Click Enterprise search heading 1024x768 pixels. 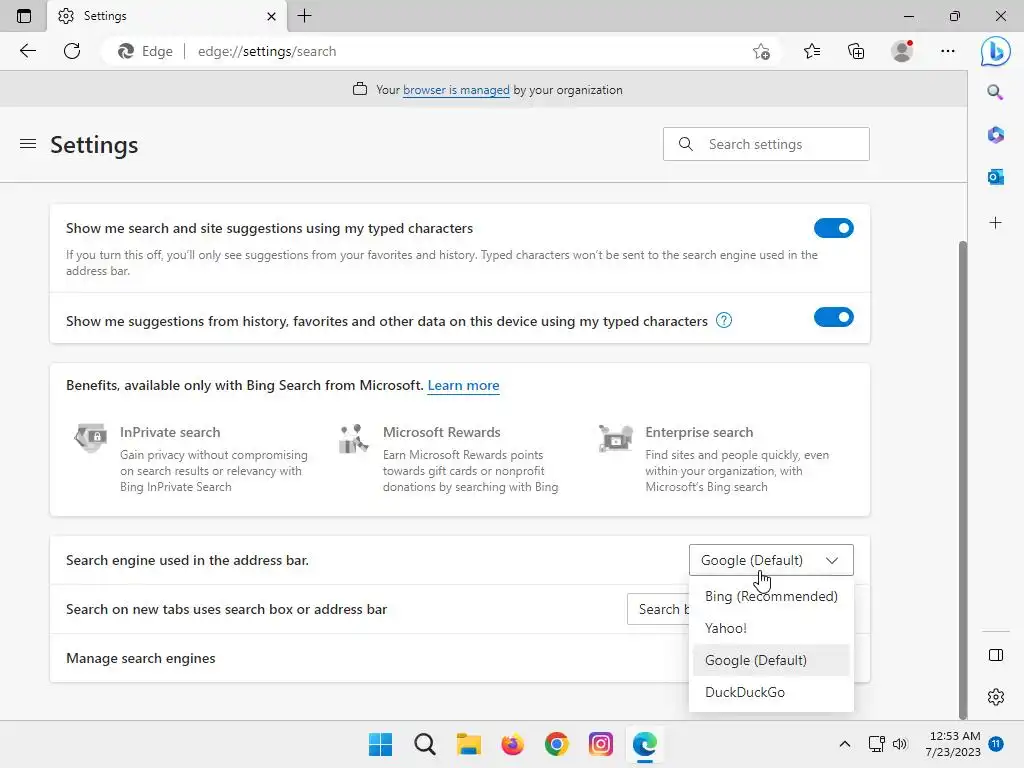[x=699, y=432]
